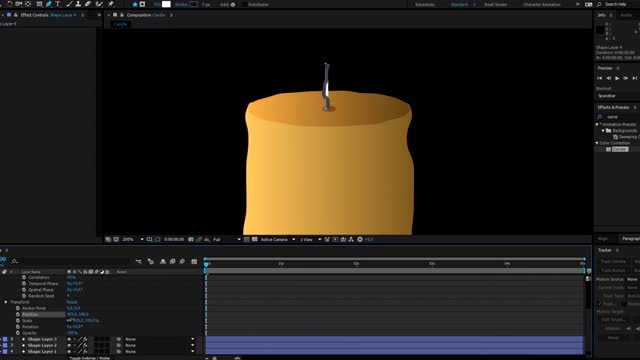Open the Add shape contents menu button
640x360 pixels.
233,4
